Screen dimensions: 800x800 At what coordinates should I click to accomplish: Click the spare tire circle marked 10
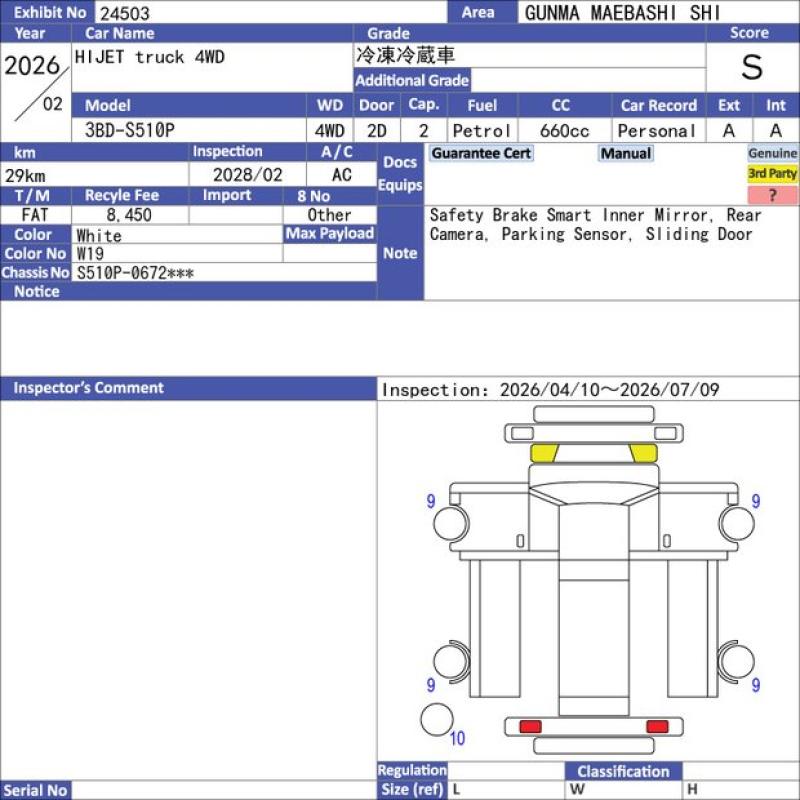(x=437, y=720)
